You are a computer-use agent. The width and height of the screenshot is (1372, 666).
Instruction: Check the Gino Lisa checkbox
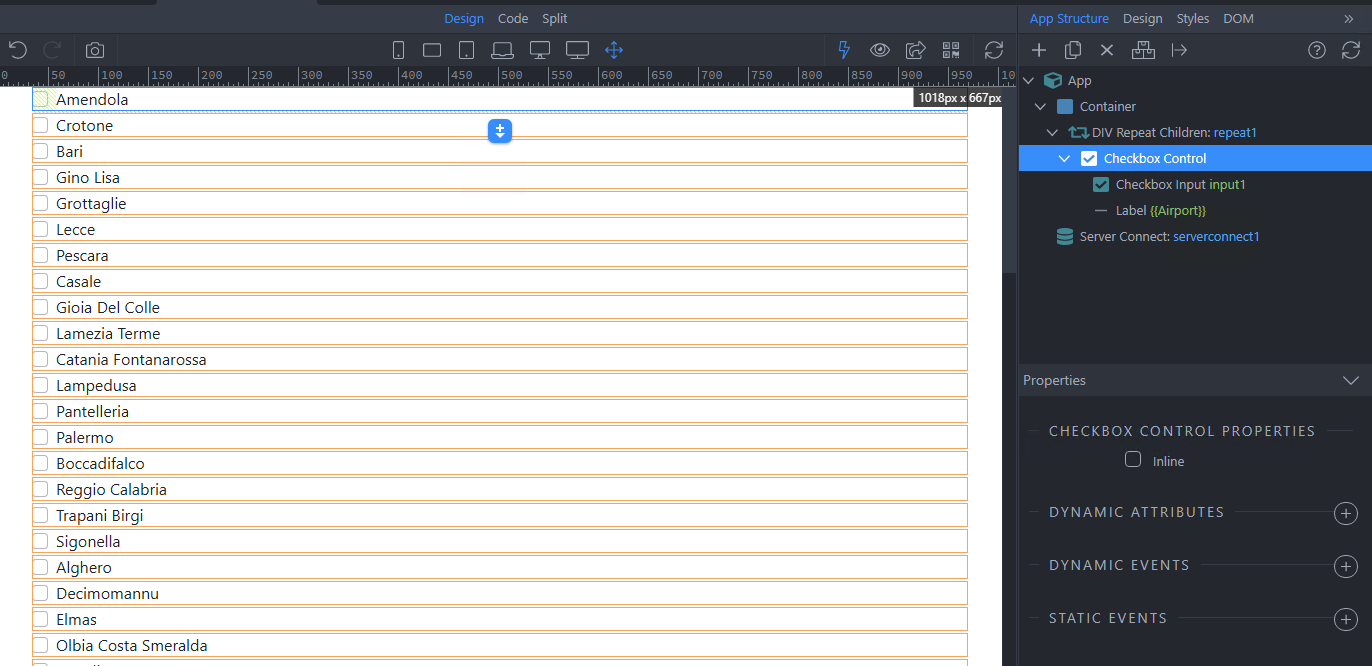[x=41, y=177]
